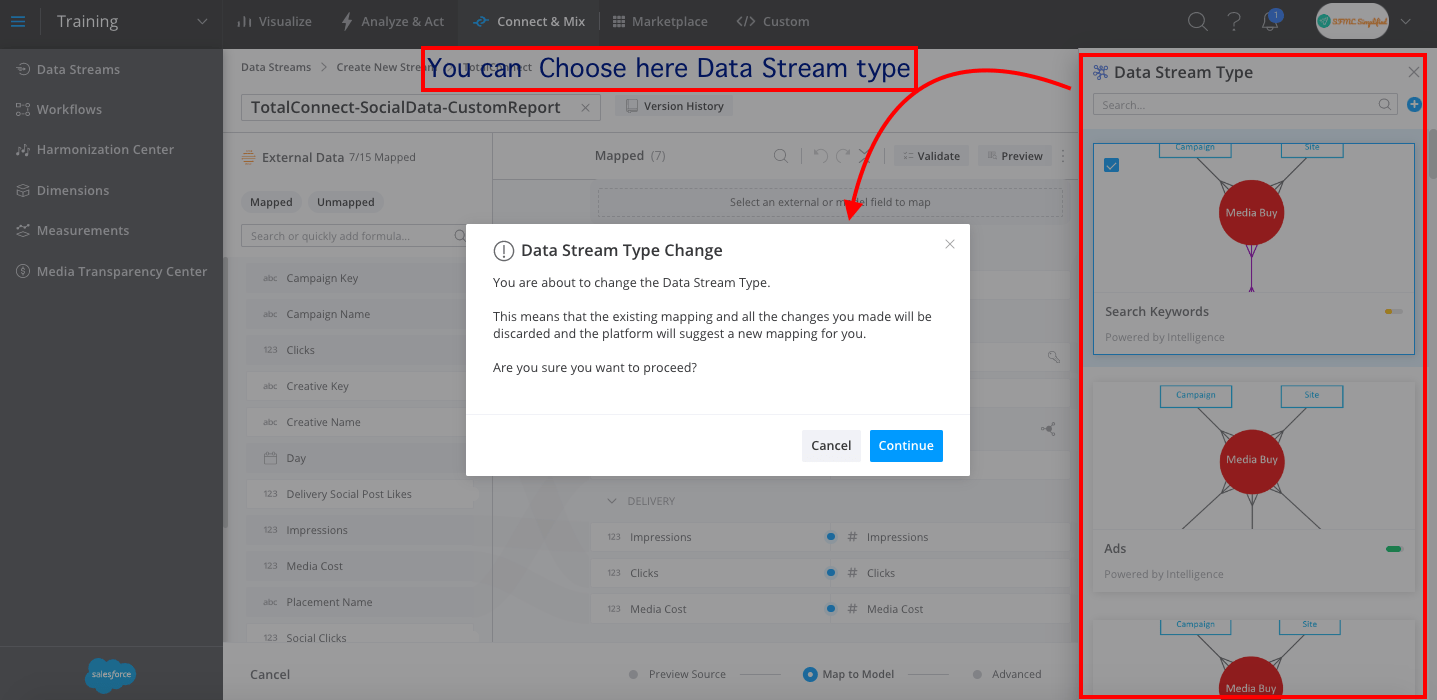Viewport: 1437px width, 700px height.
Task: Click the user profile avatar
Action: coord(1352,21)
